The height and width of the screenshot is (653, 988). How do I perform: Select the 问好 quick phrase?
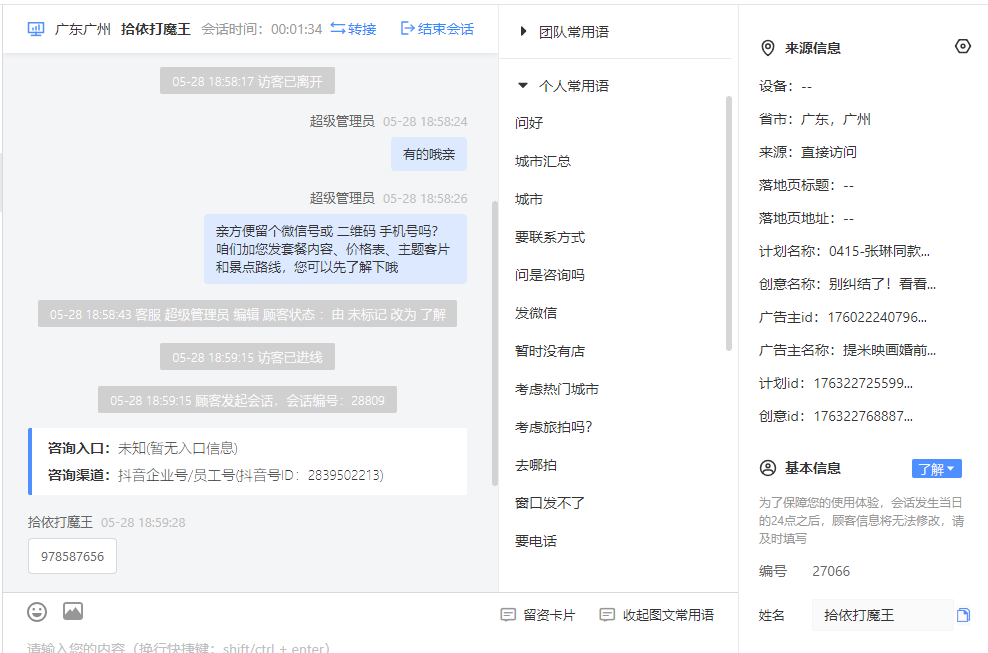pyautogui.click(x=529, y=123)
